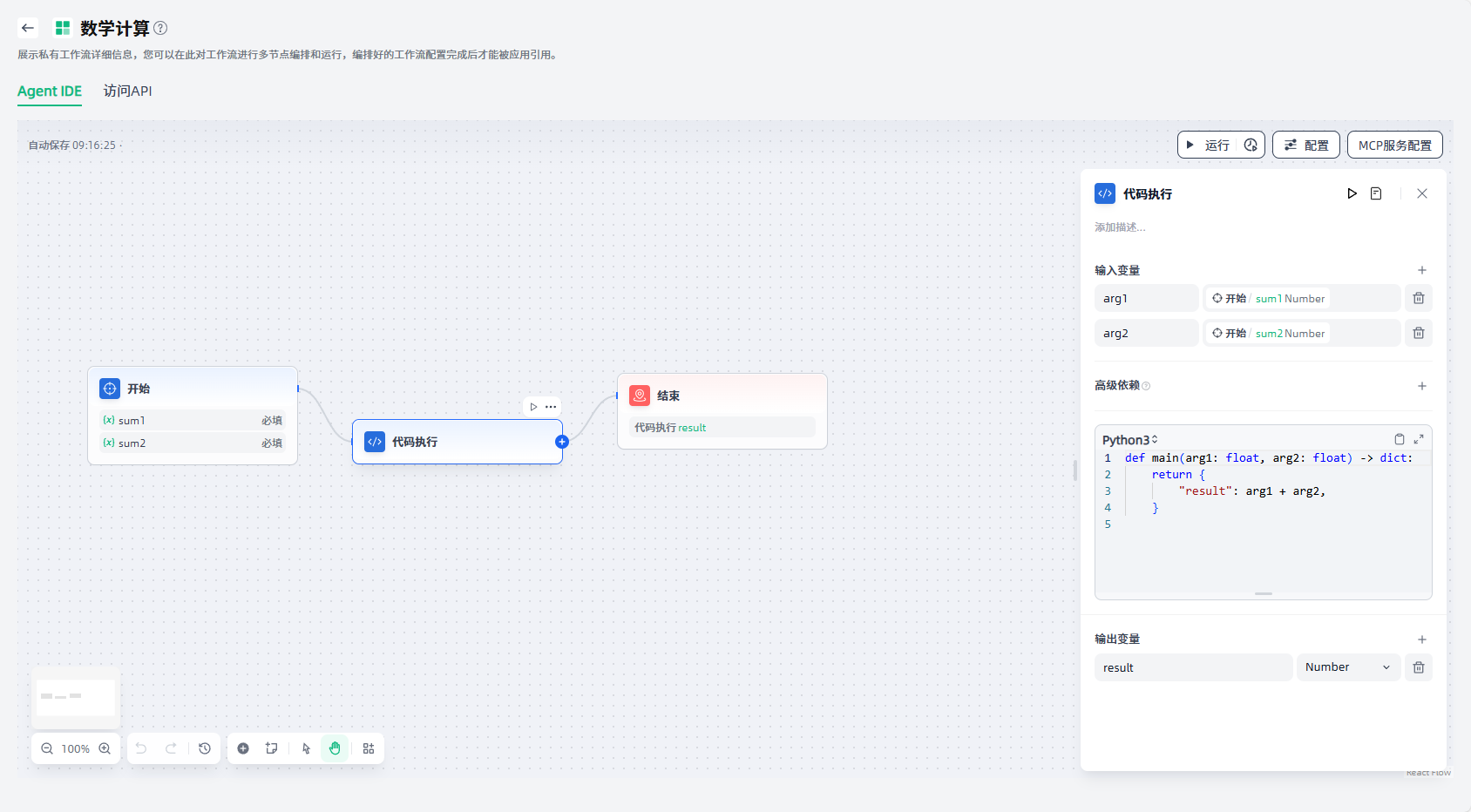Delete the arg1 input variable

(1418, 298)
